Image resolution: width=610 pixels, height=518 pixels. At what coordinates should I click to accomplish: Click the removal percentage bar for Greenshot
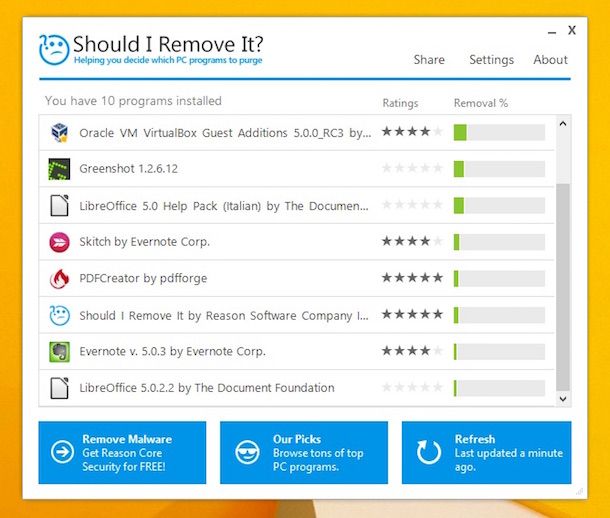(499, 169)
